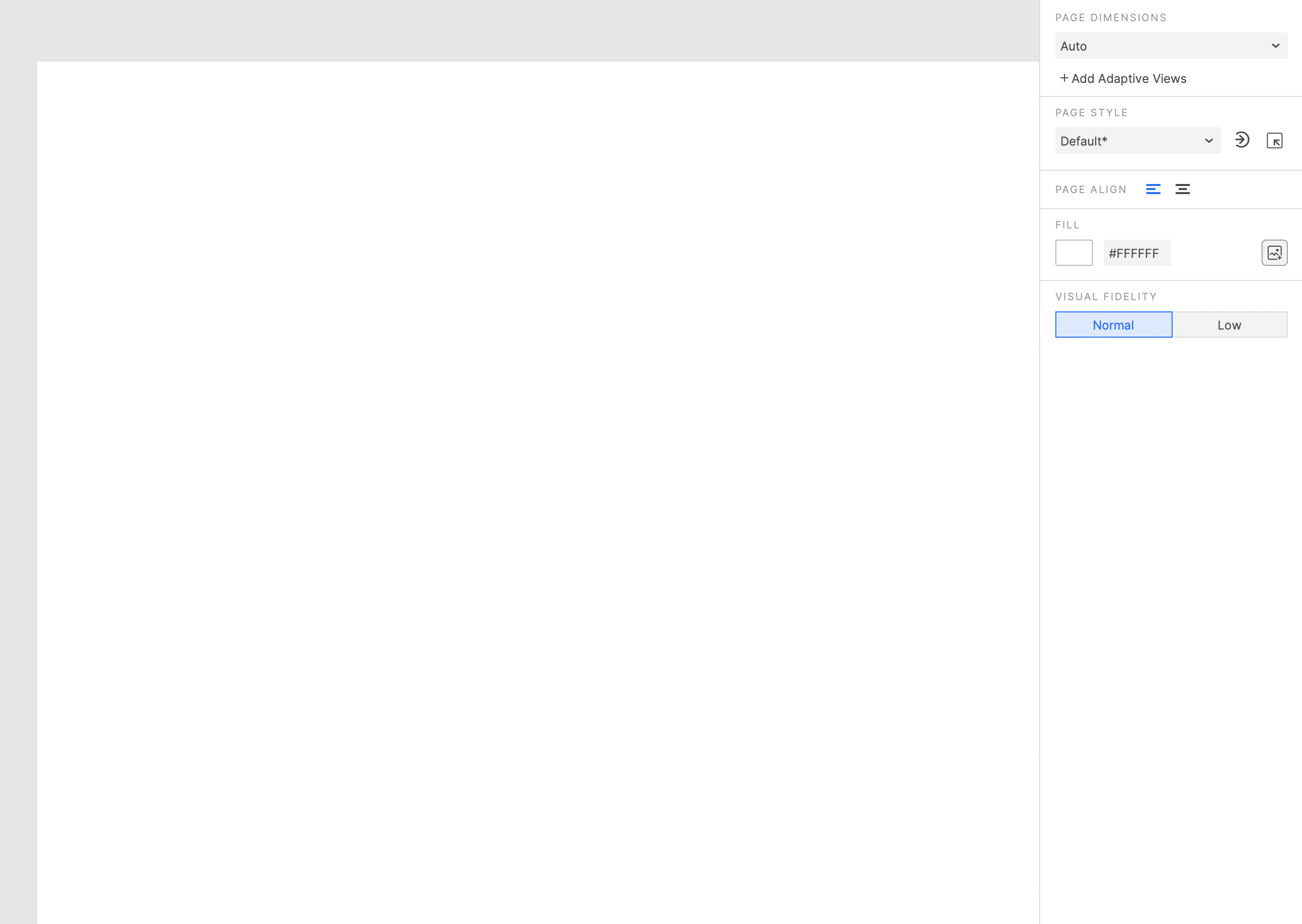1302x924 pixels.
Task: Set page align to left
Action: pos(1153,190)
